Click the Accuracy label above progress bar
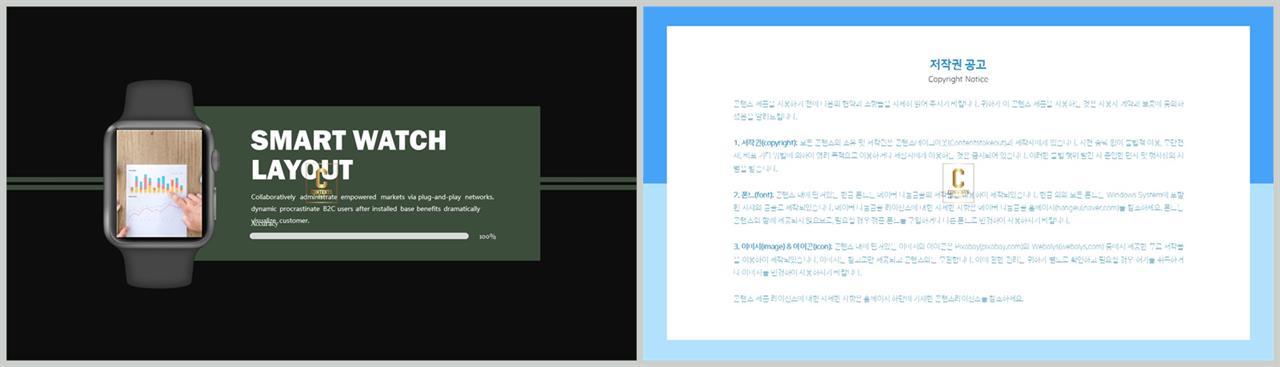 [x=264, y=224]
